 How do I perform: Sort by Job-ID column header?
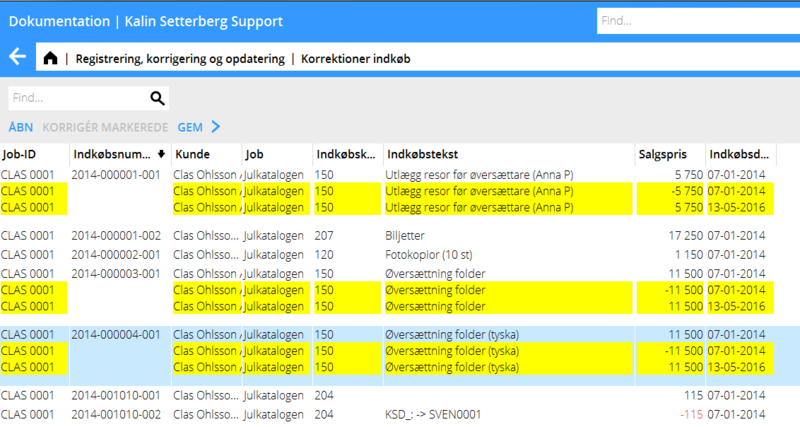35,154
